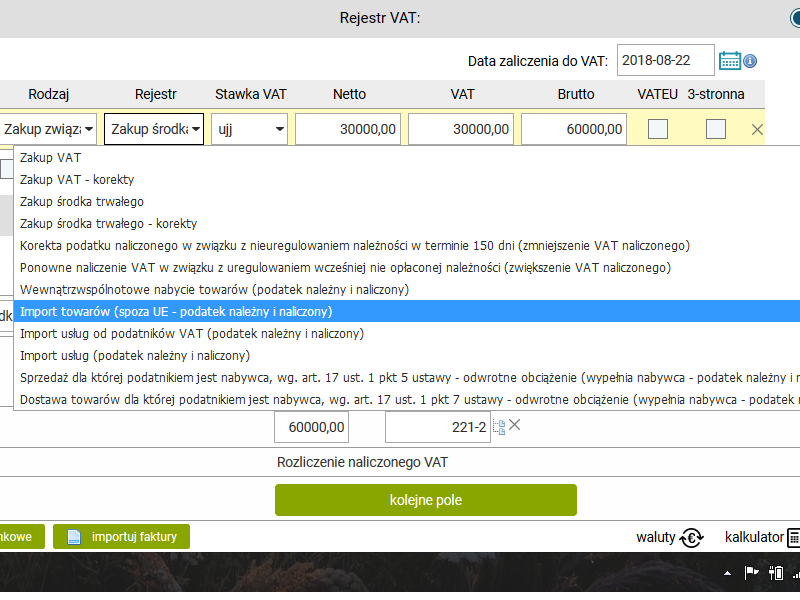800x600 pixels.
Task: Click the blue info icon beside the date
Action: click(750, 61)
